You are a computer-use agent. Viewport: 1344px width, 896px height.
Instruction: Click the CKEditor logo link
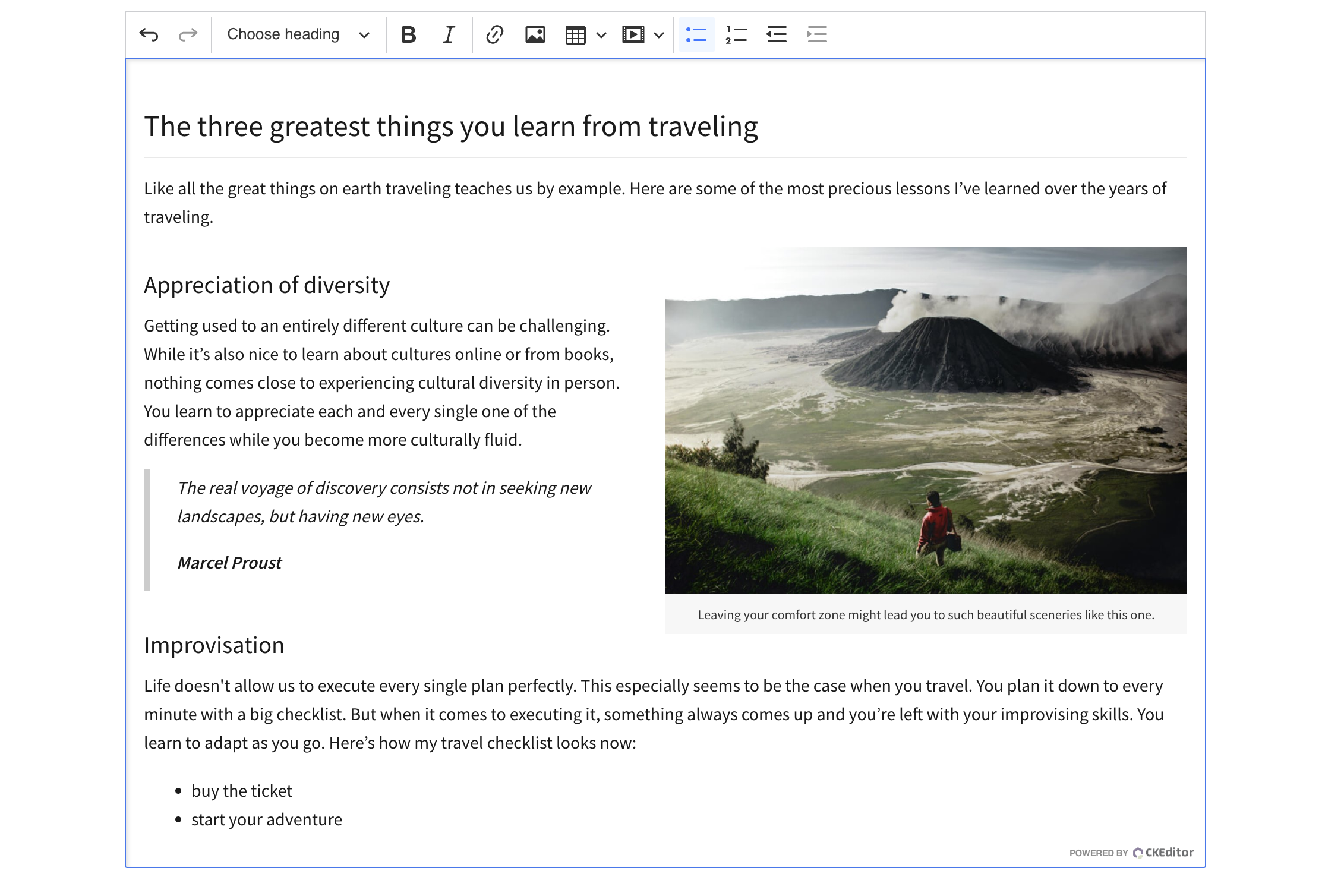[x=1163, y=853]
